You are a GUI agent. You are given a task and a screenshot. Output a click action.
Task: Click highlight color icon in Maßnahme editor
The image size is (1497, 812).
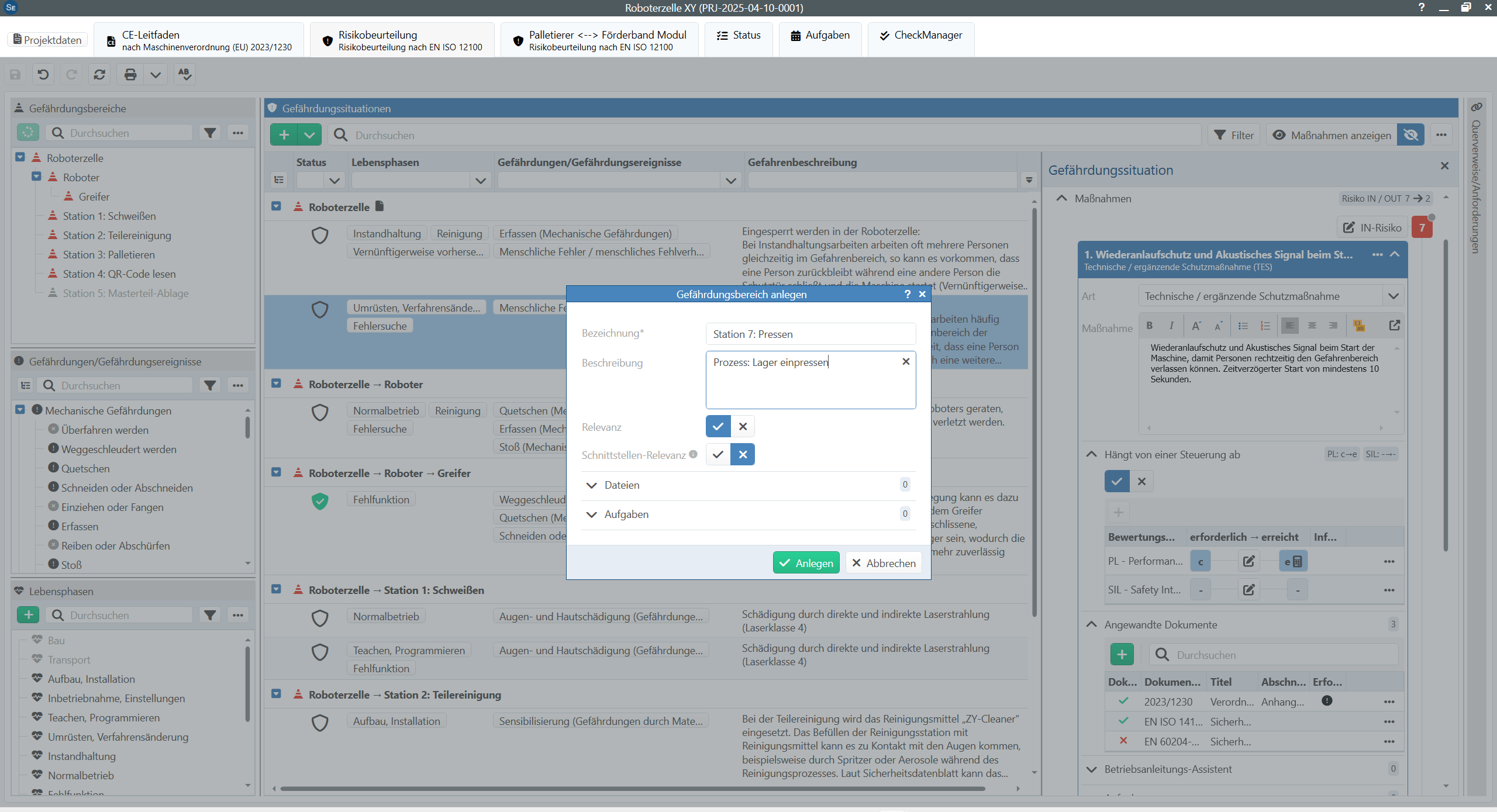pos(1358,326)
